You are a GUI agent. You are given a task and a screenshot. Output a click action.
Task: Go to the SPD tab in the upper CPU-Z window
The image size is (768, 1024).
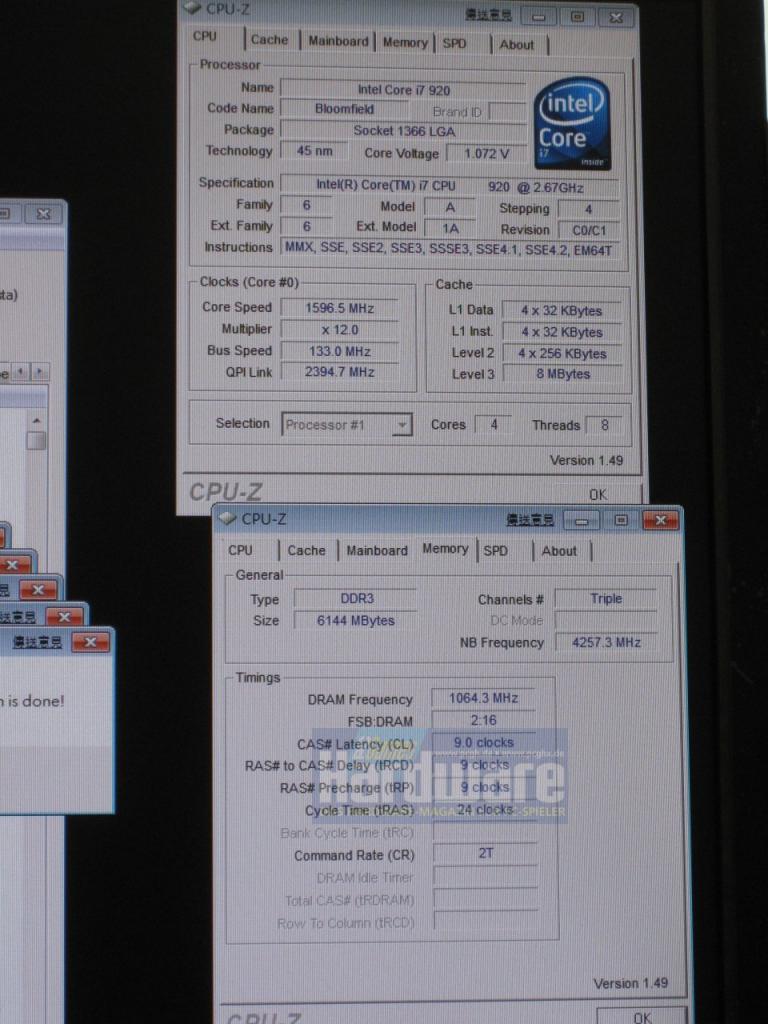click(x=455, y=44)
